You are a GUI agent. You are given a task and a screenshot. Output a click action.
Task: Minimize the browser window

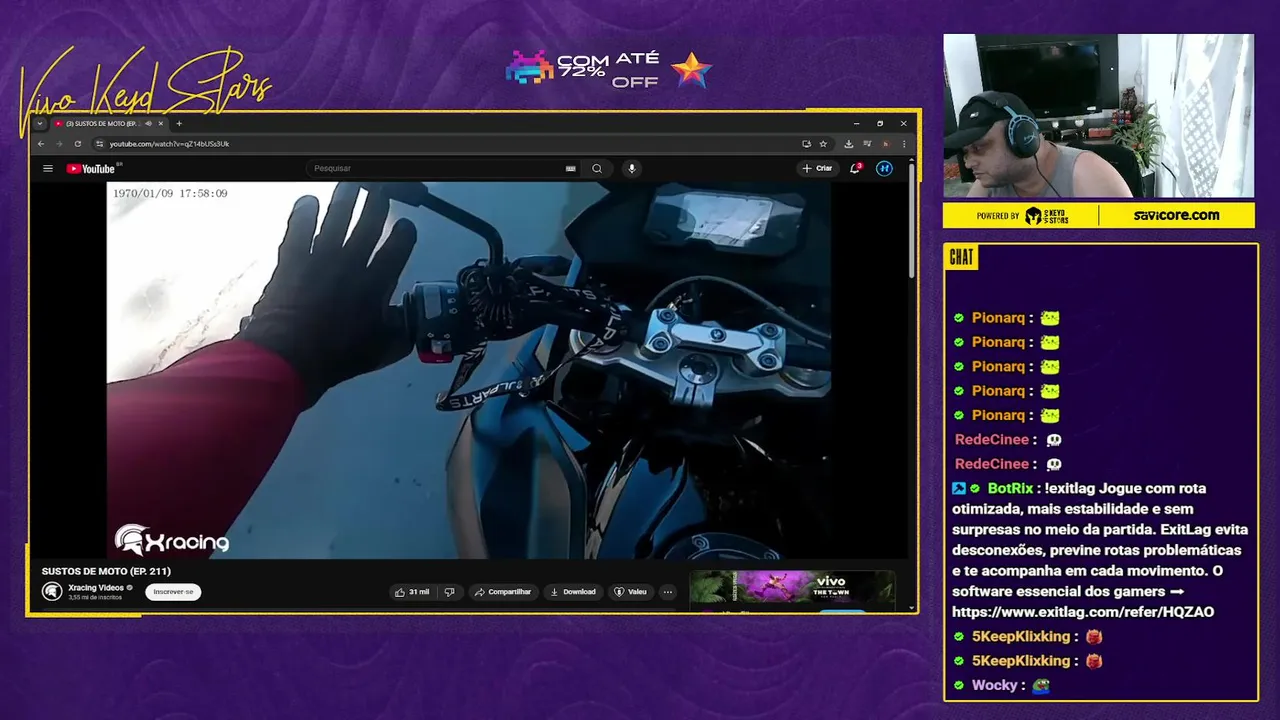coord(856,124)
